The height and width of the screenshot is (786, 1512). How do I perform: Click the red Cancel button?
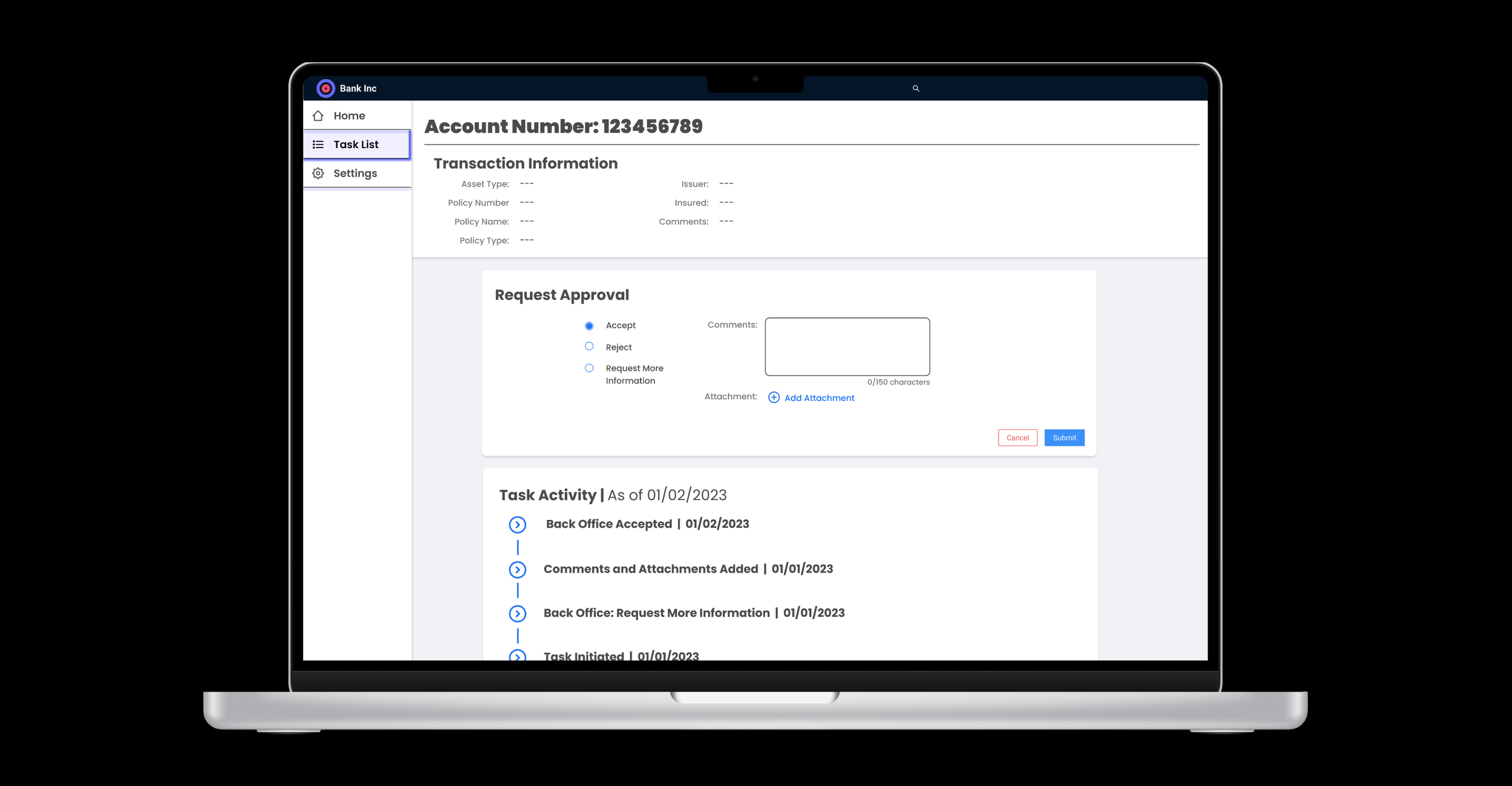(1017, 438)
